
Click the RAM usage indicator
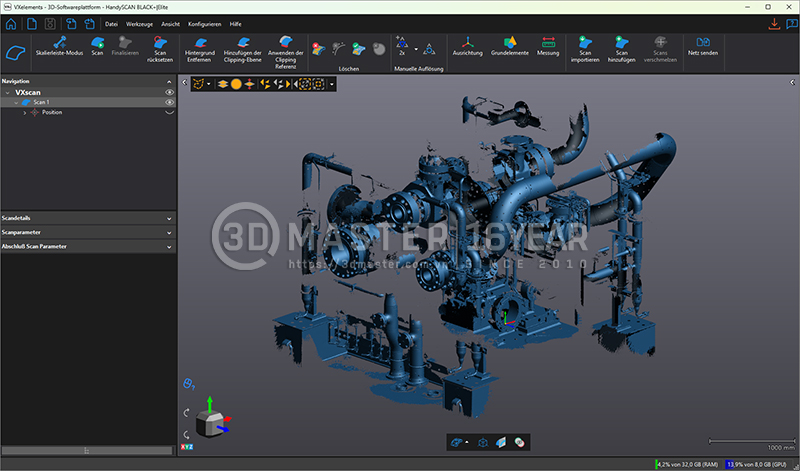[x=687, y=464]
